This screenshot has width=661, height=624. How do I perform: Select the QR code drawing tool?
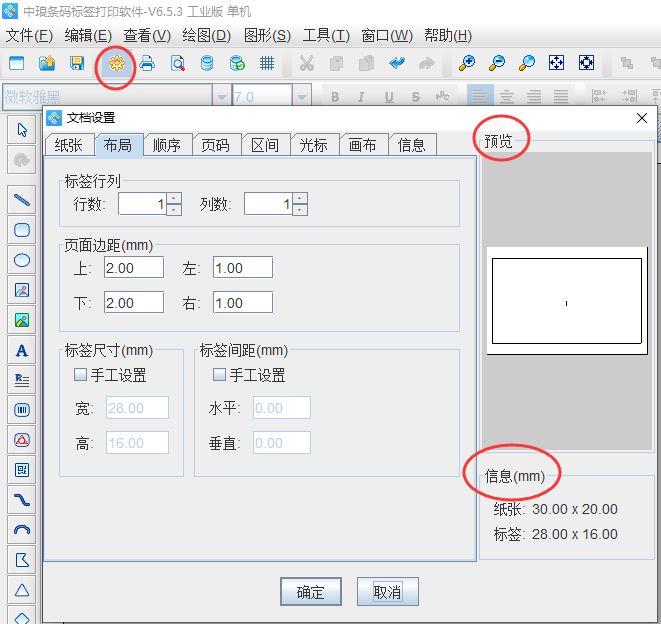pos(21,469)
